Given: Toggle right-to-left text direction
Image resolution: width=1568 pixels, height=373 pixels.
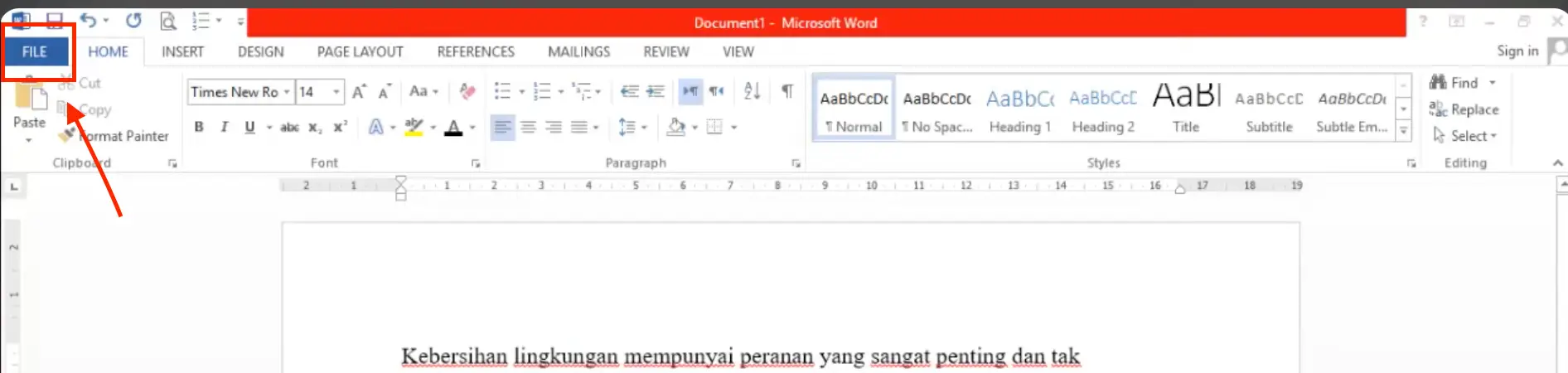Looking at the screenshot, I should (716, 91).
